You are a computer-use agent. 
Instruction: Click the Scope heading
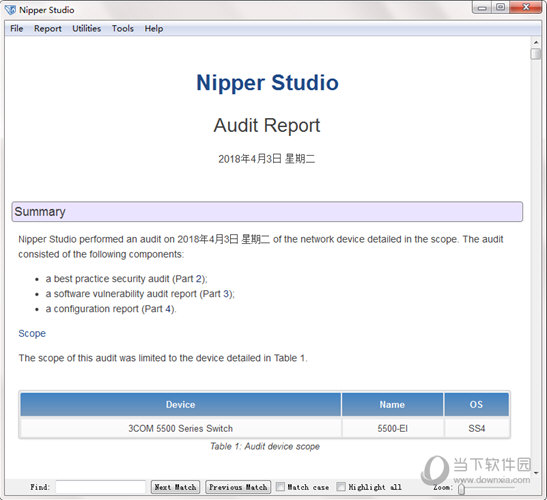pyautogui.click(x=32, y=333)
